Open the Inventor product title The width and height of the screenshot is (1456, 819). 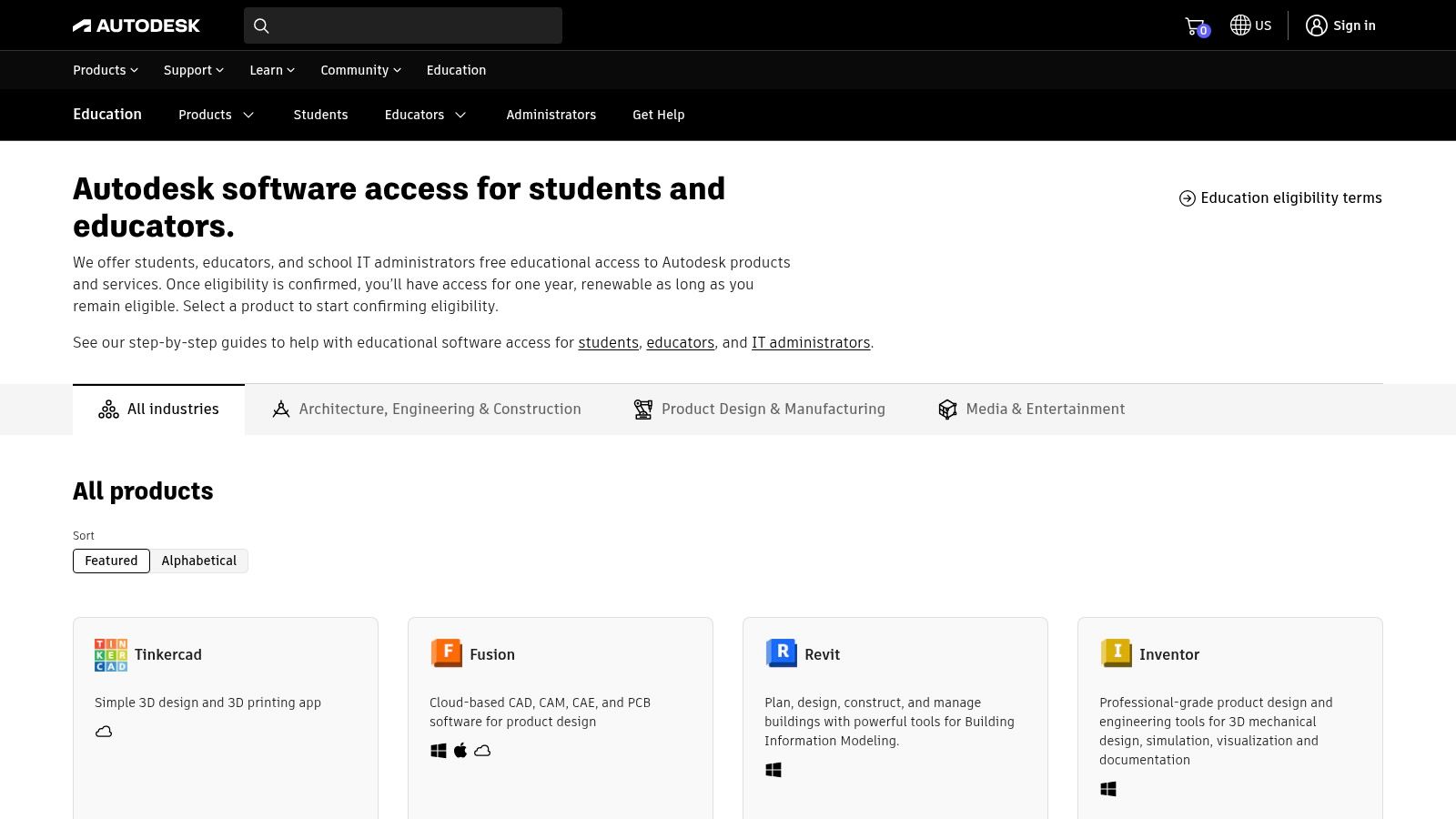(1169, 654)
